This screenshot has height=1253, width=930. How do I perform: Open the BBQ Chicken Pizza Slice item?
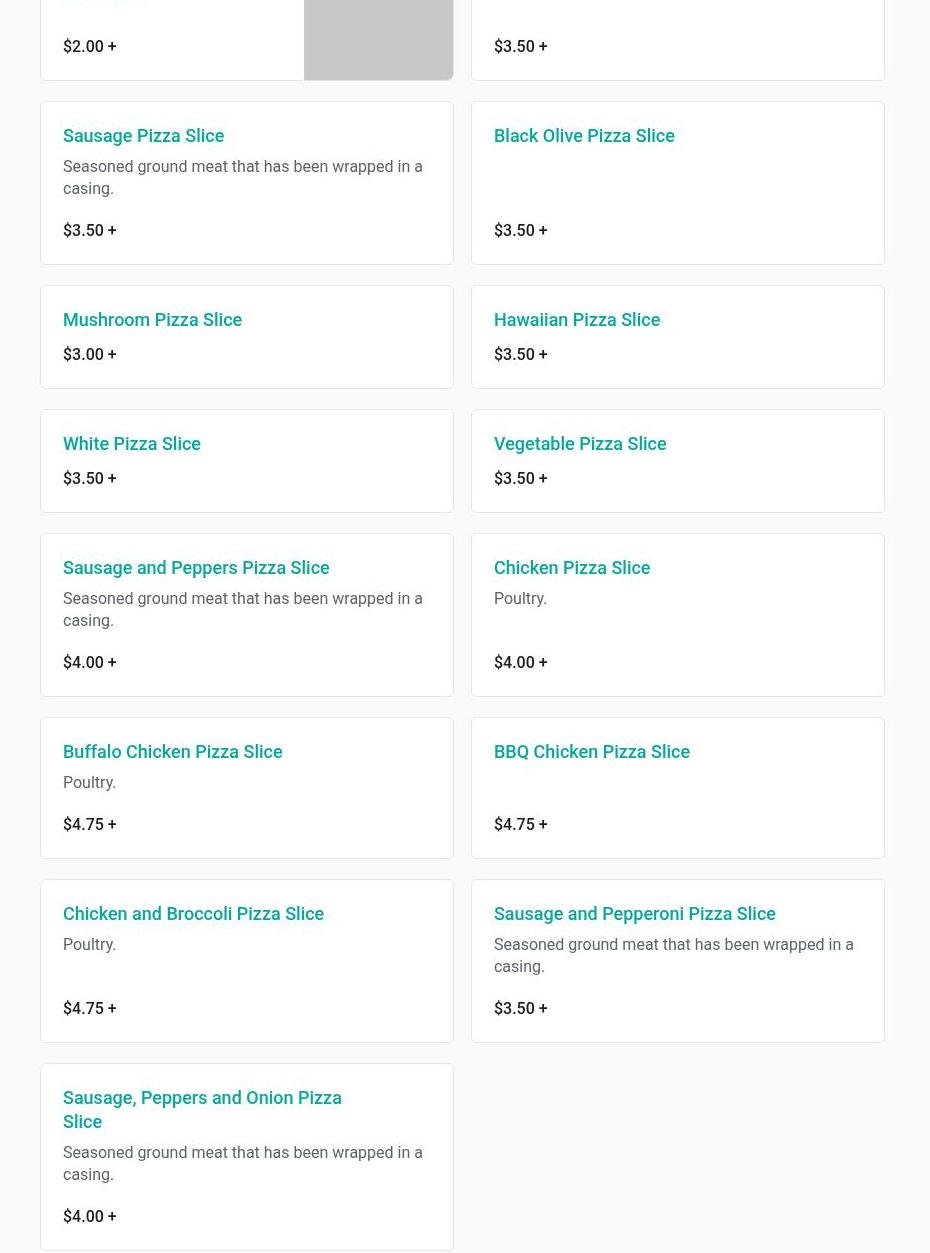(x=592, y=752)
